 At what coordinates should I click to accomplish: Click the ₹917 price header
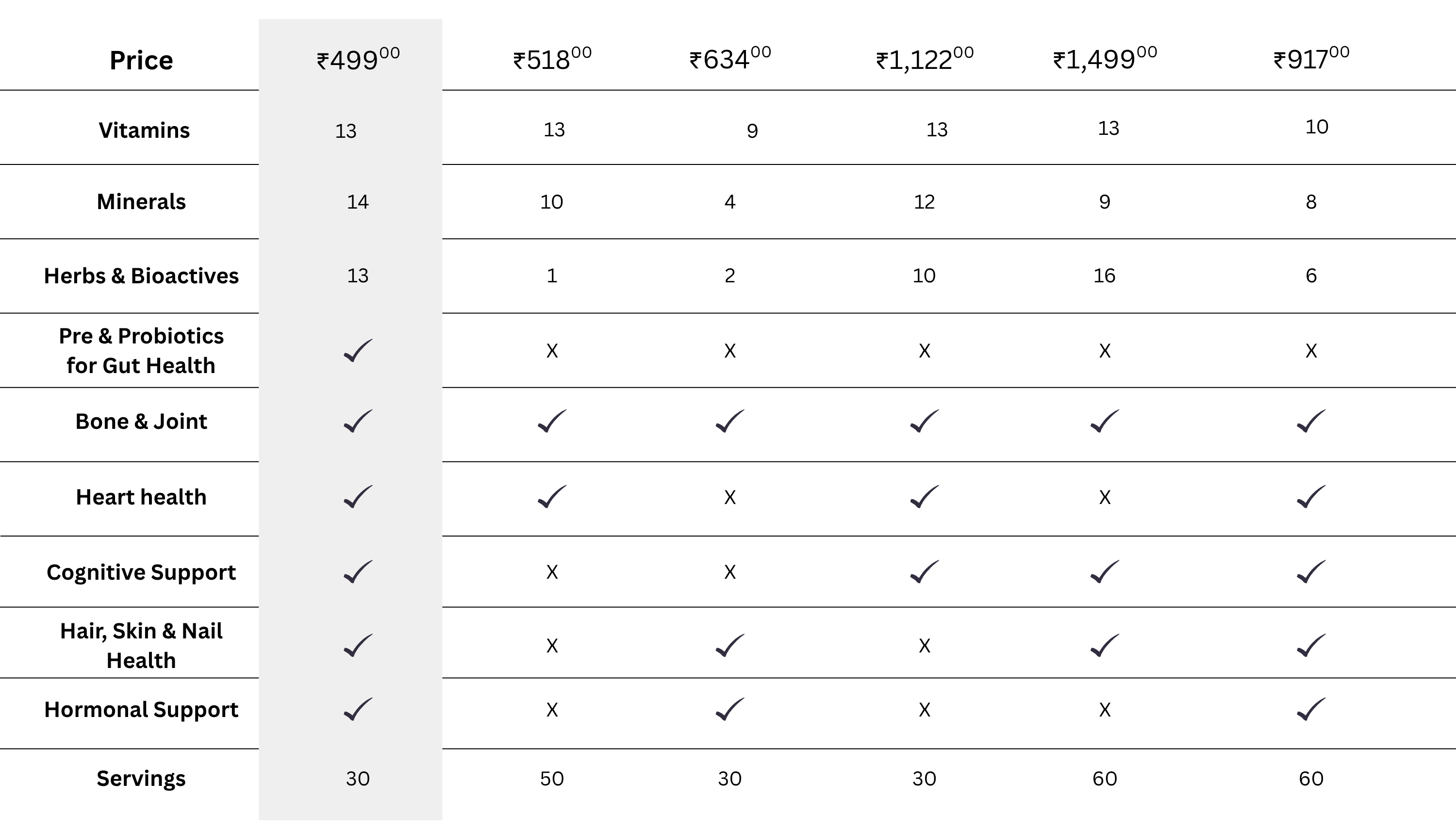[1311, 59]
